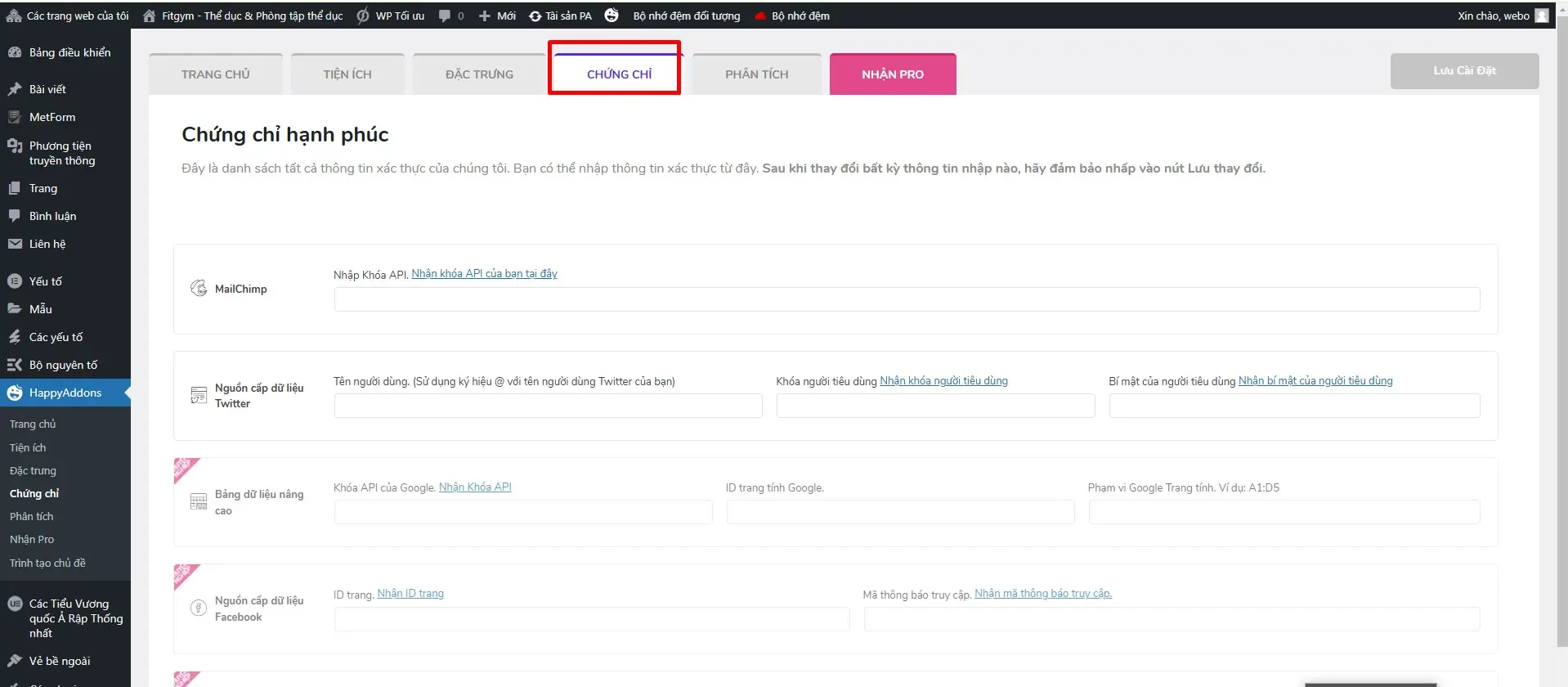
Task: Visit the Fitgym site from admin bar
Action: [x=243, y=16]
